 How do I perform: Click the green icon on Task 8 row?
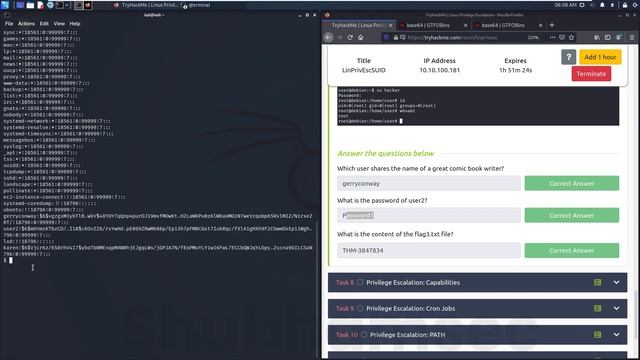[x=598, y=282]
